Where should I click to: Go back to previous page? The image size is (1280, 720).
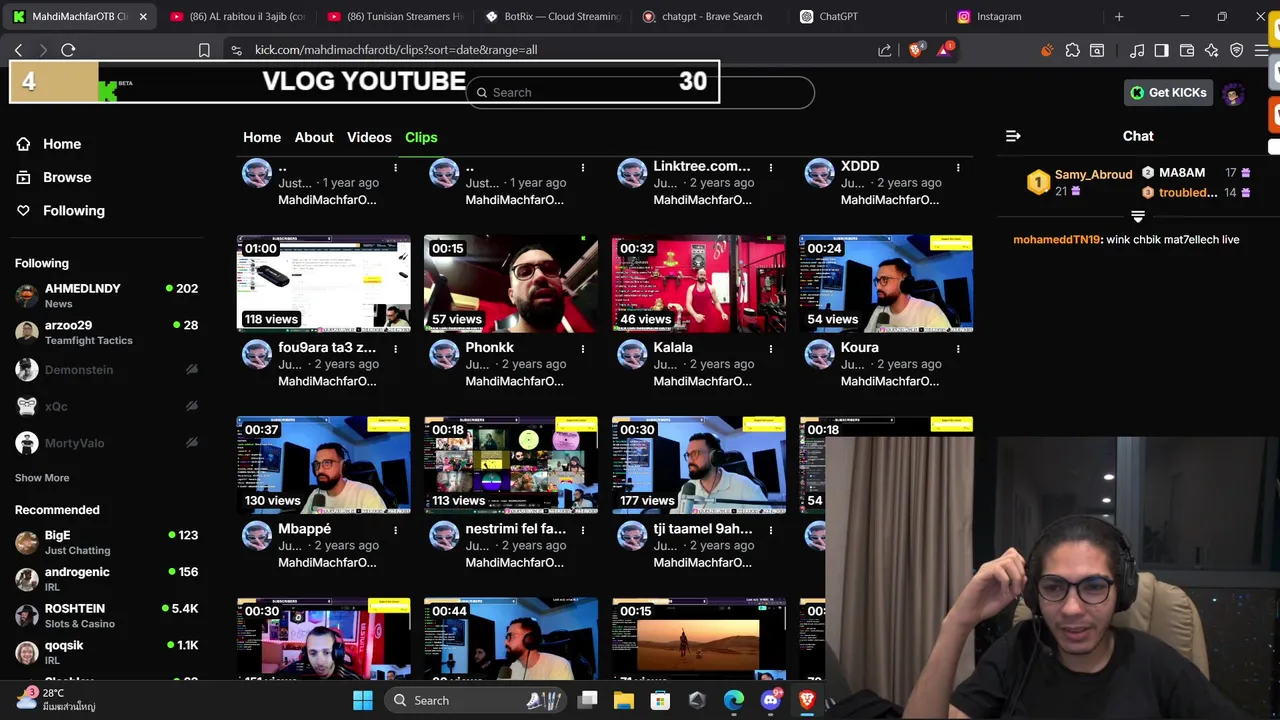point(19,50)
